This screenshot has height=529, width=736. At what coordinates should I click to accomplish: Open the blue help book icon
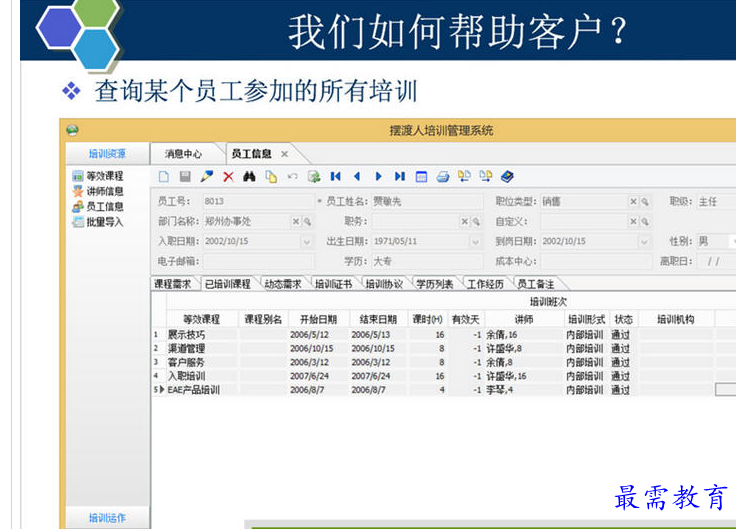(x=507, y=176)
